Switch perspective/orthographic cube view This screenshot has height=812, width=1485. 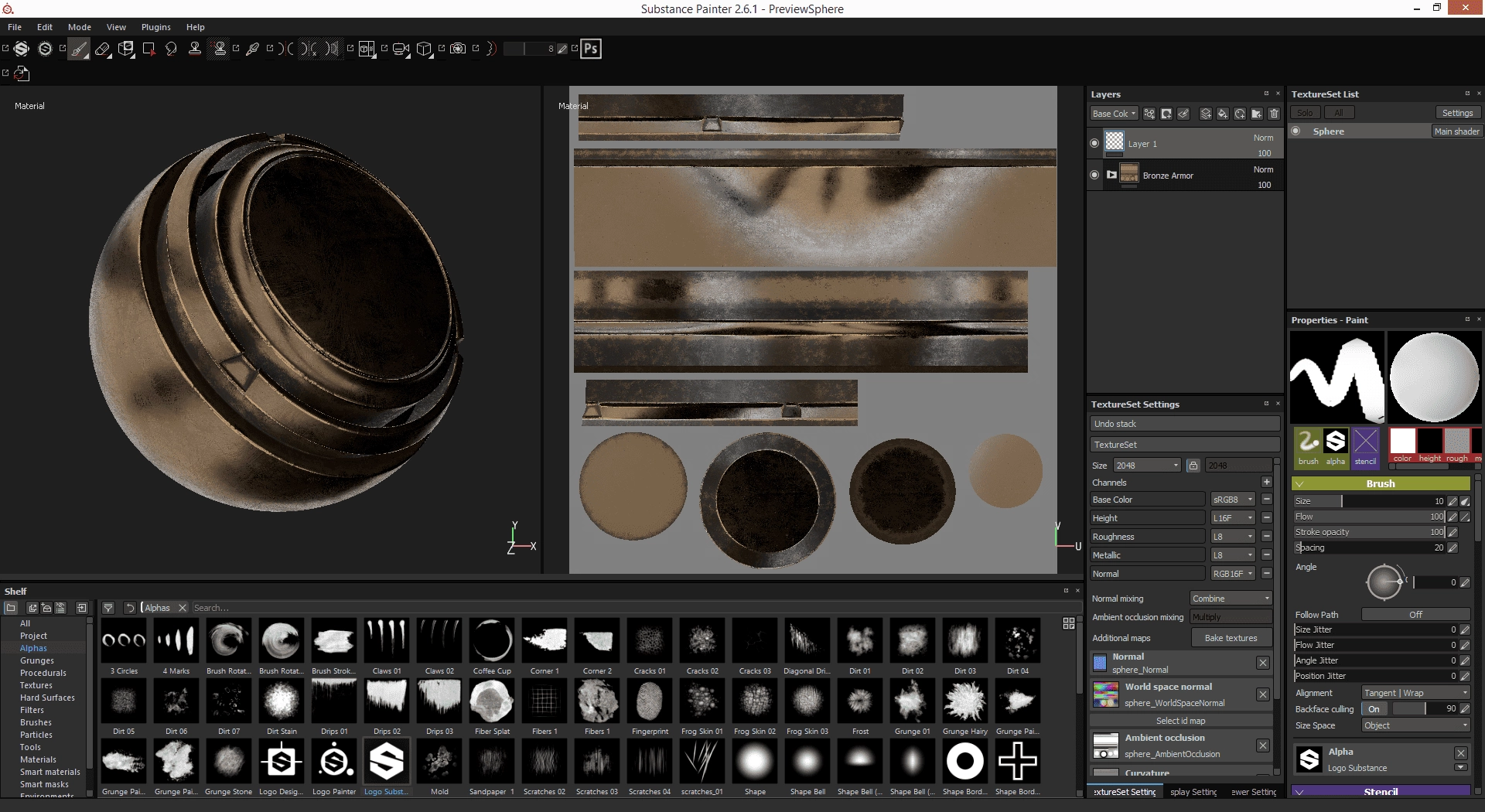point(424,49)
